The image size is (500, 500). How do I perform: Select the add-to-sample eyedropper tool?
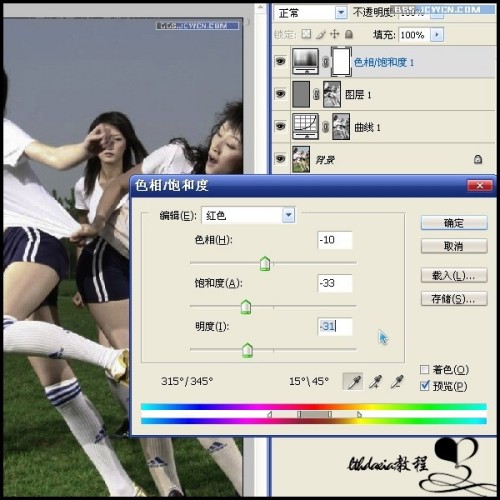(375, 382)
